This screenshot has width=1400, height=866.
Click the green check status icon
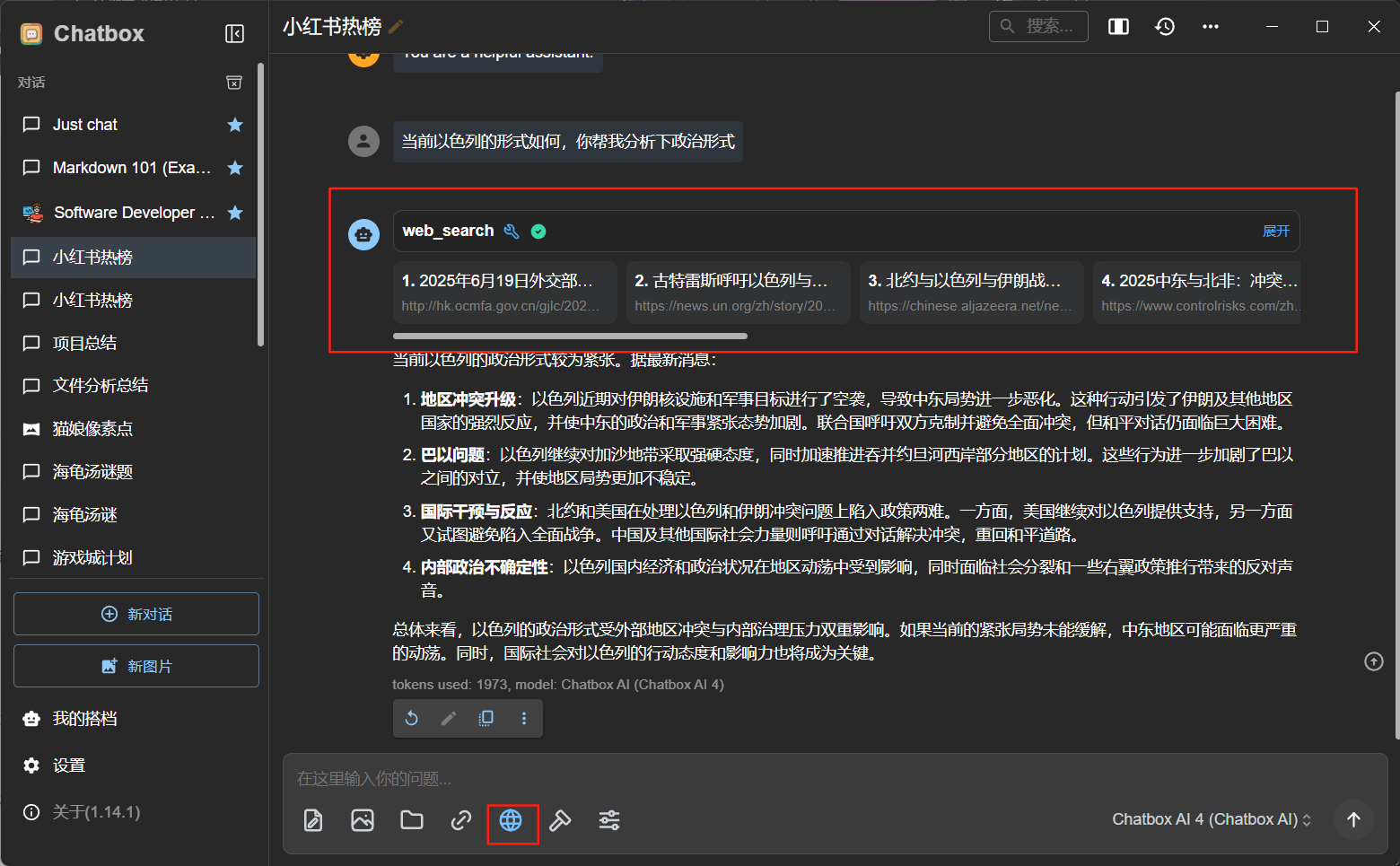(538, 232)
